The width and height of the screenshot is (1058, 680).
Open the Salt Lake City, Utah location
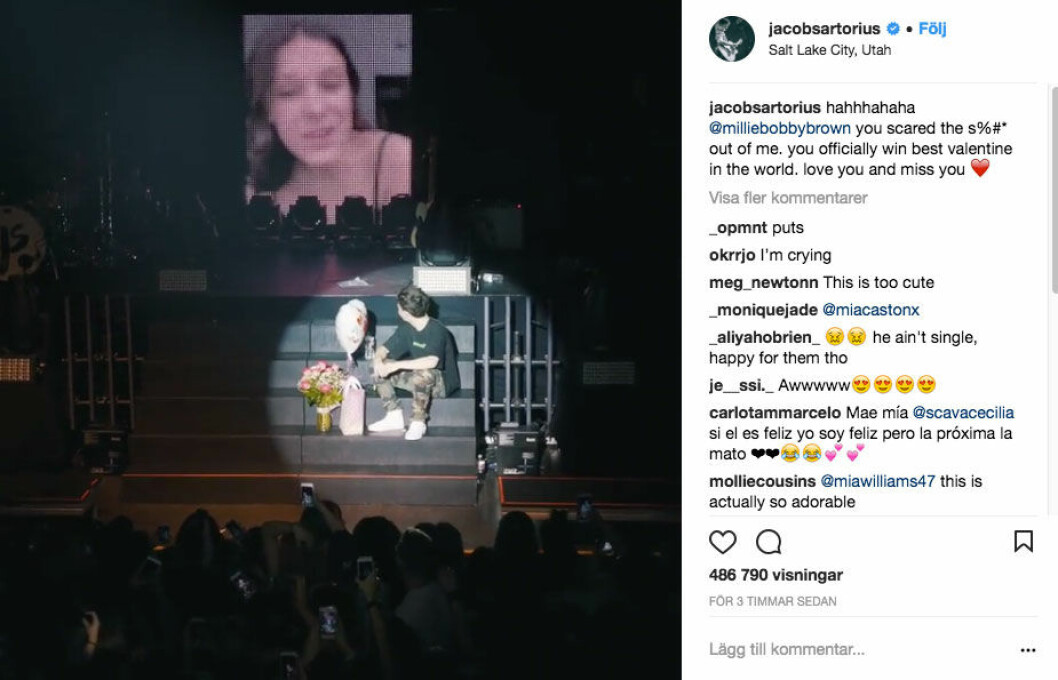tap(829, 50)
